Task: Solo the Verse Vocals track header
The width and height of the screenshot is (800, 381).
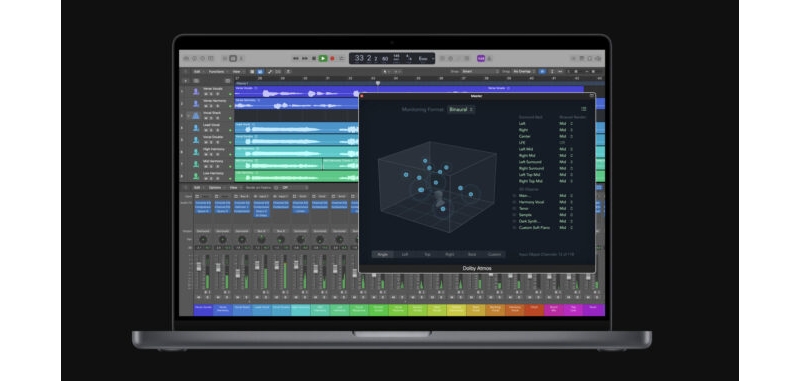Action: click(211, 94)
